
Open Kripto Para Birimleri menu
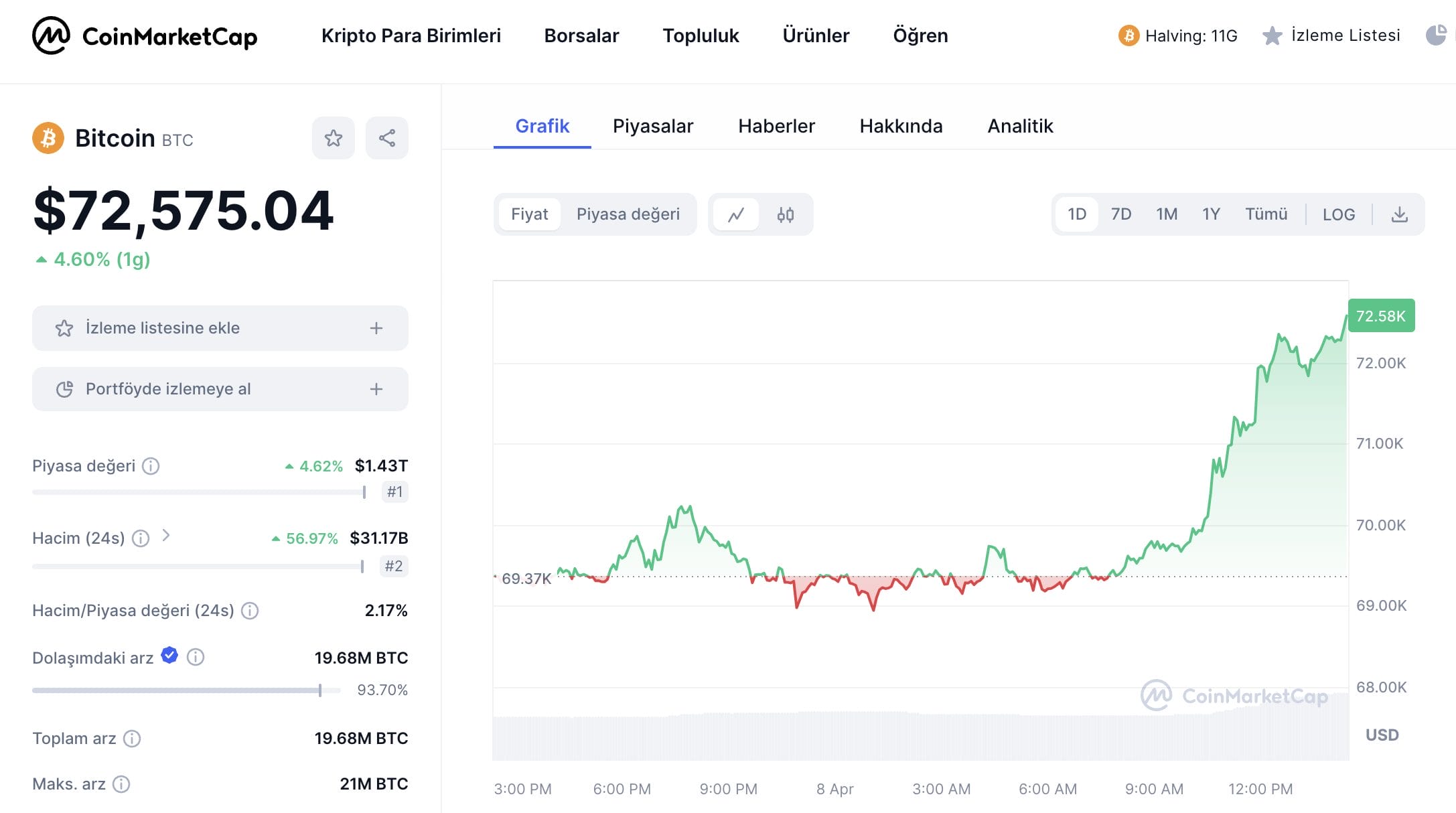pyautogui.click(x=411, y=35)
